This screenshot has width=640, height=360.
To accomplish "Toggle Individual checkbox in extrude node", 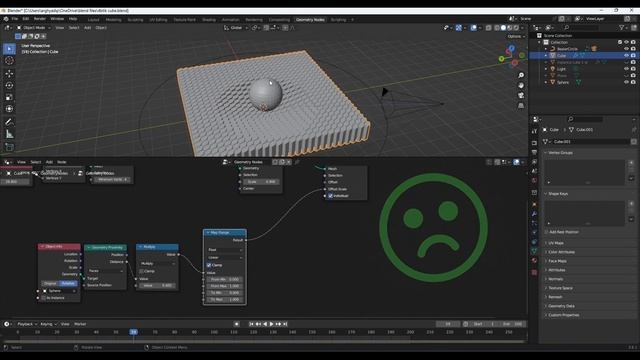I will 330,196.
